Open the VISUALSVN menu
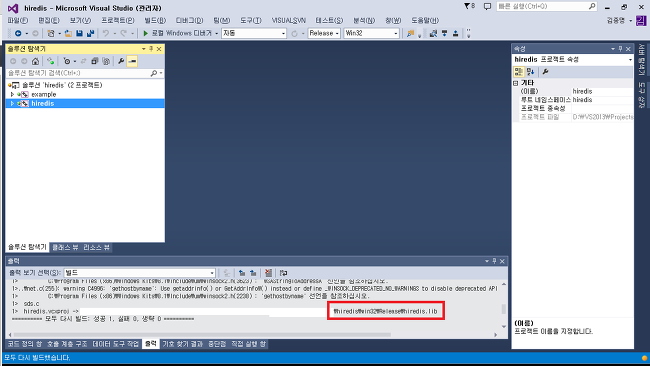Viewport: 650px width, 366px height. (289, 20)
